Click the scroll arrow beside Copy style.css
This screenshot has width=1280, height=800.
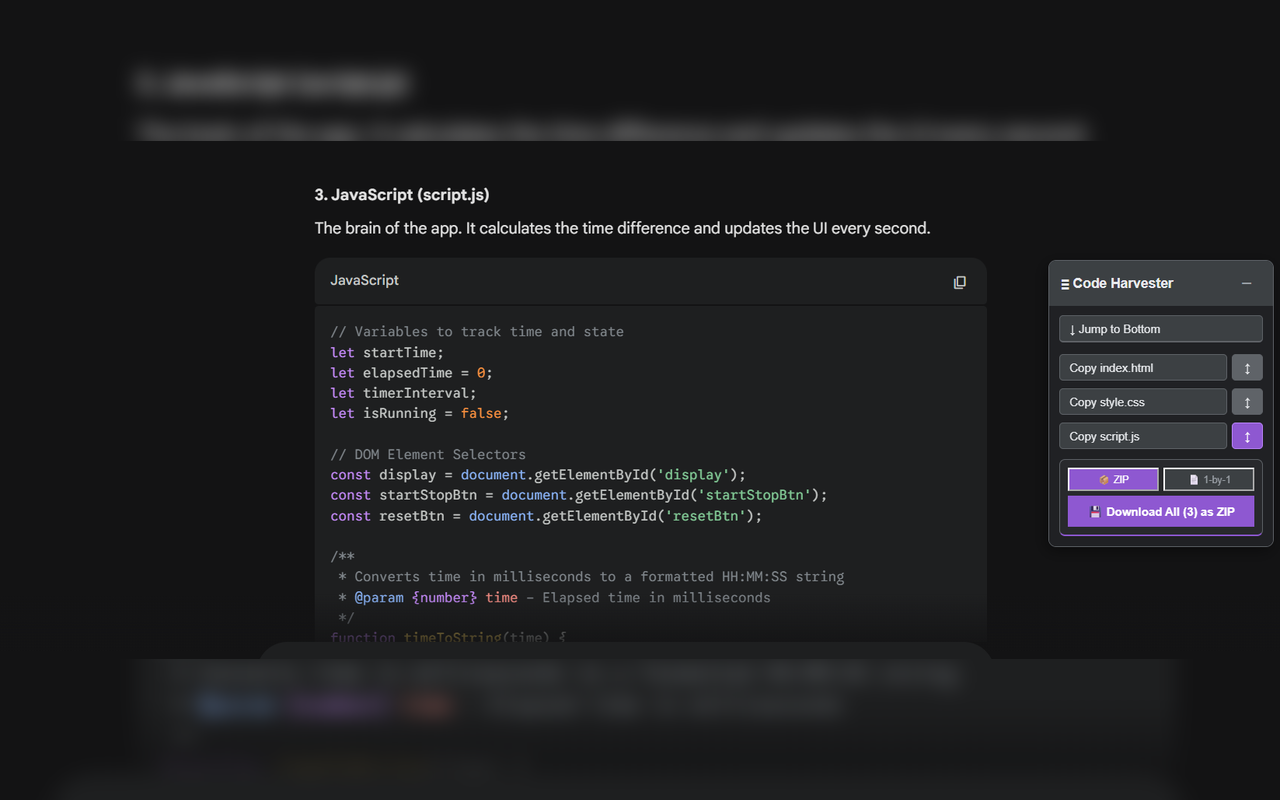[1247, 401]
